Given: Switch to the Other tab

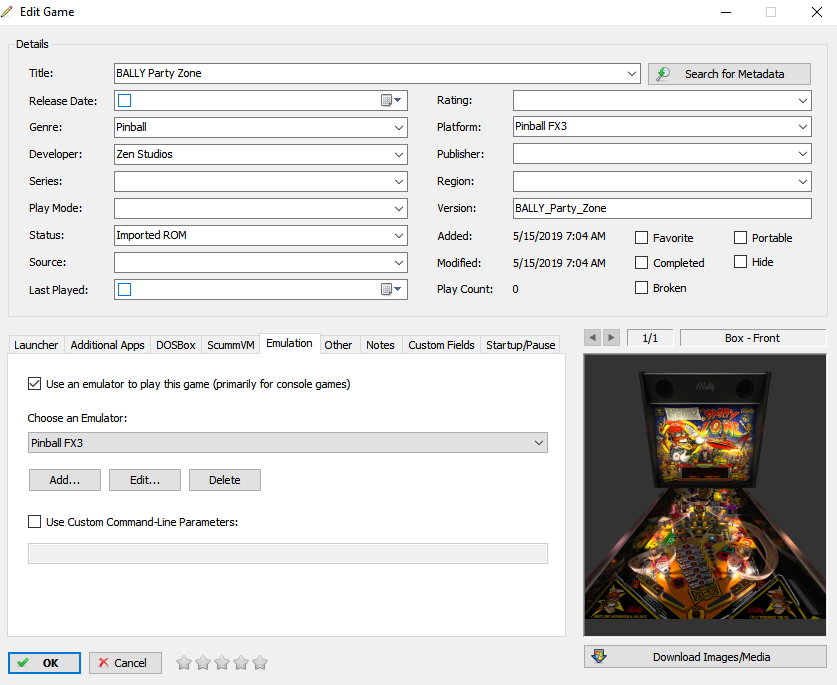Looking at the screenshot, I should (x=338, y=345).
